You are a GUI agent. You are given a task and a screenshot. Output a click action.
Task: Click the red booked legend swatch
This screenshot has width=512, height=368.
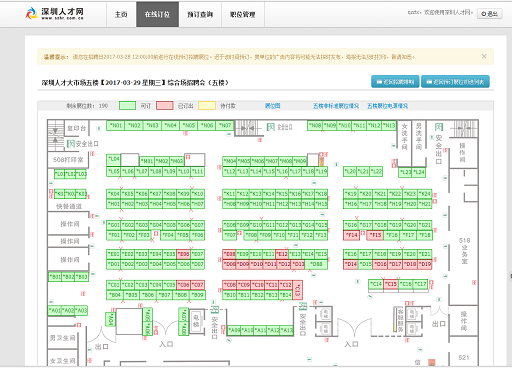click(x=165, y=106)
